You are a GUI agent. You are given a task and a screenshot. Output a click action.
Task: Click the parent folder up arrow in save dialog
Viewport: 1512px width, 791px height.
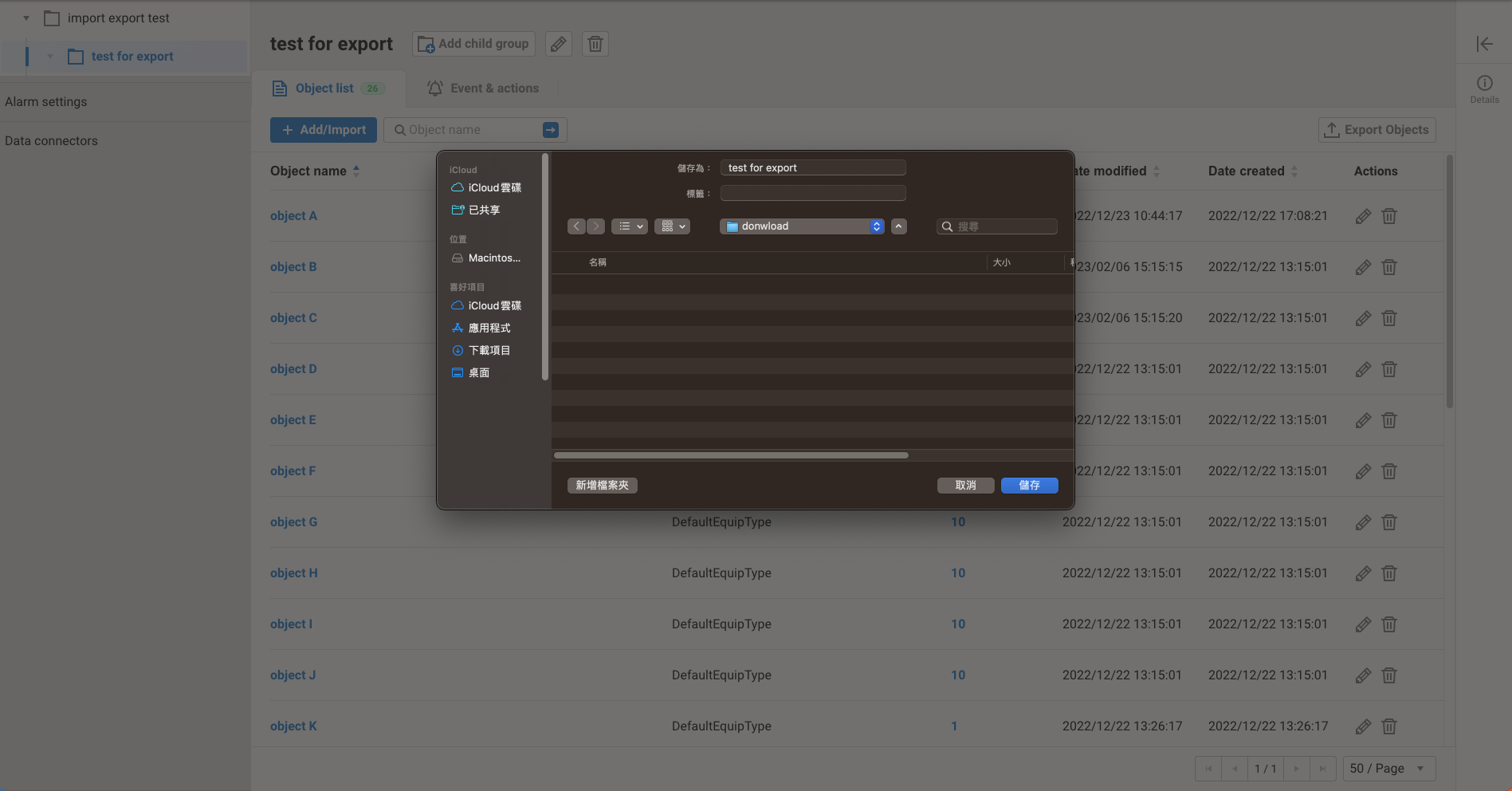tap(898, 226)
